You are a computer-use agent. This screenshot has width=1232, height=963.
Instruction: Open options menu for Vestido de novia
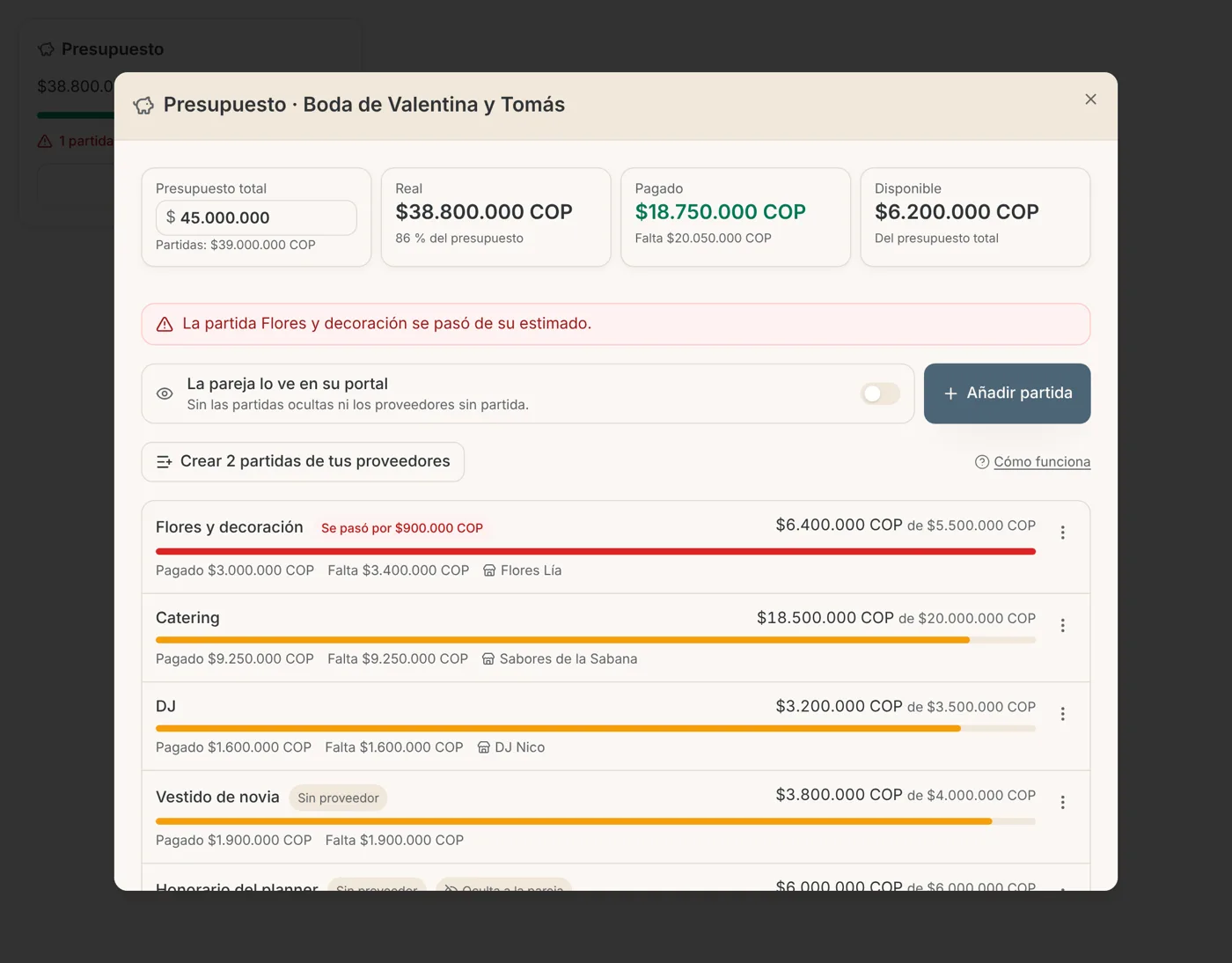click(x=1063, y=802)
